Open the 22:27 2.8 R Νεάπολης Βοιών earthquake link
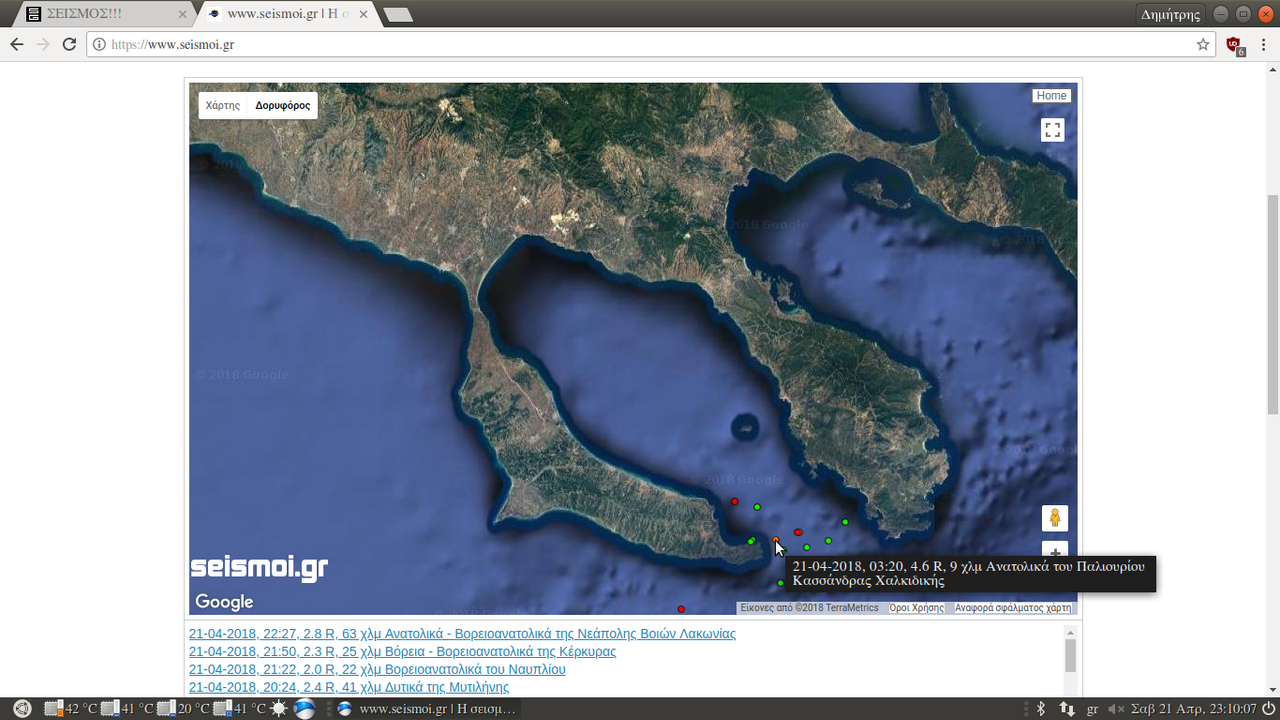The width and height of the screenshot is (1280, 720). click(x=462, y=634)
